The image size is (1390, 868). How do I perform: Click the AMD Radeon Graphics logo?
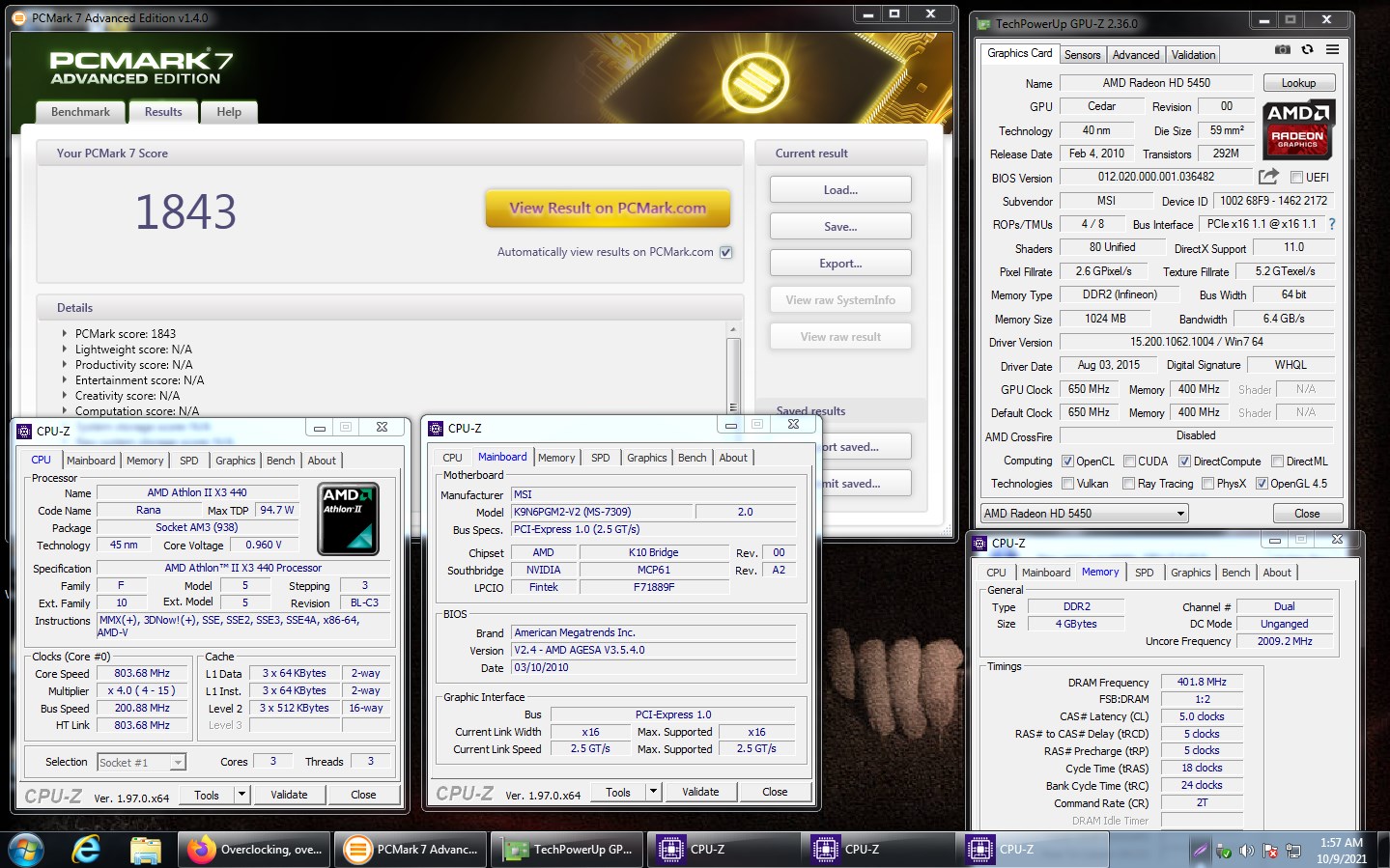[x=1299, y=129]
